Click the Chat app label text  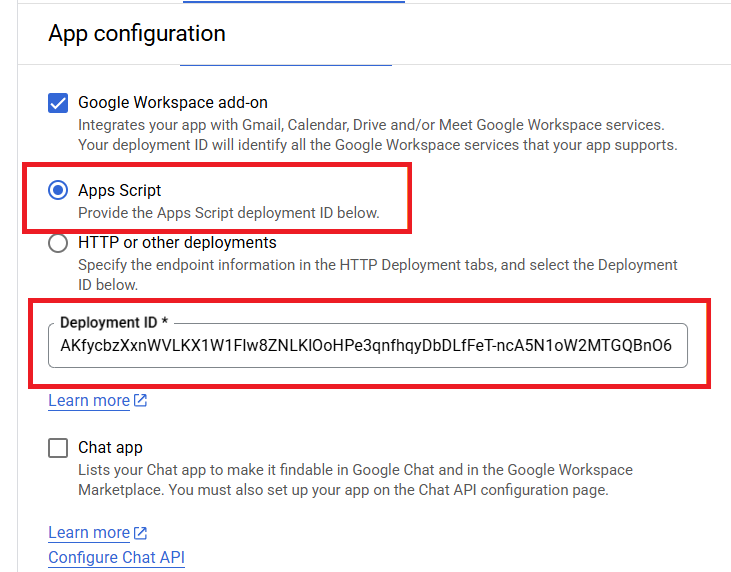click(x=110, y=448)
